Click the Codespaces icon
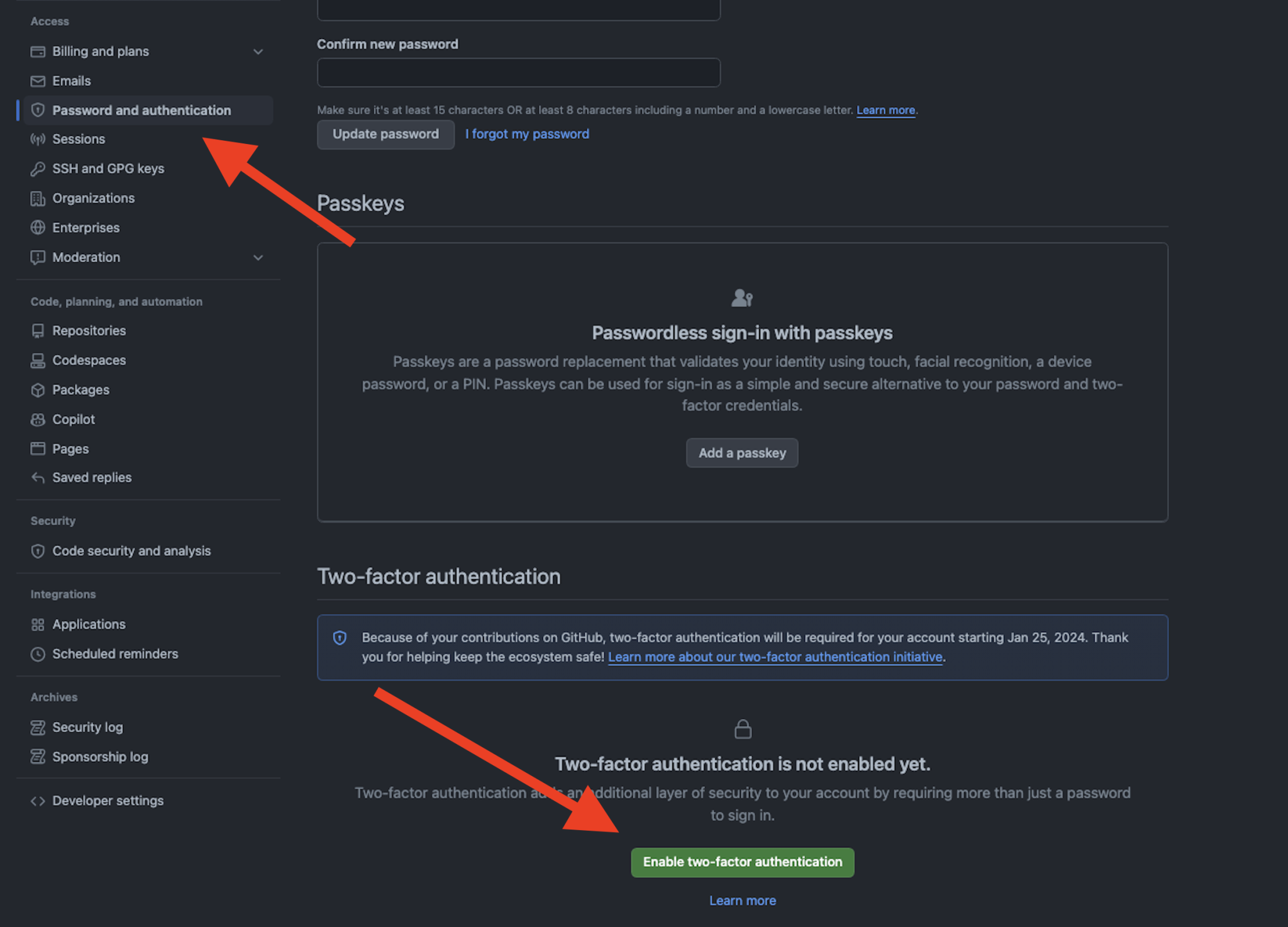Viewport: 1288px width, 927px height. click(38, 360)
